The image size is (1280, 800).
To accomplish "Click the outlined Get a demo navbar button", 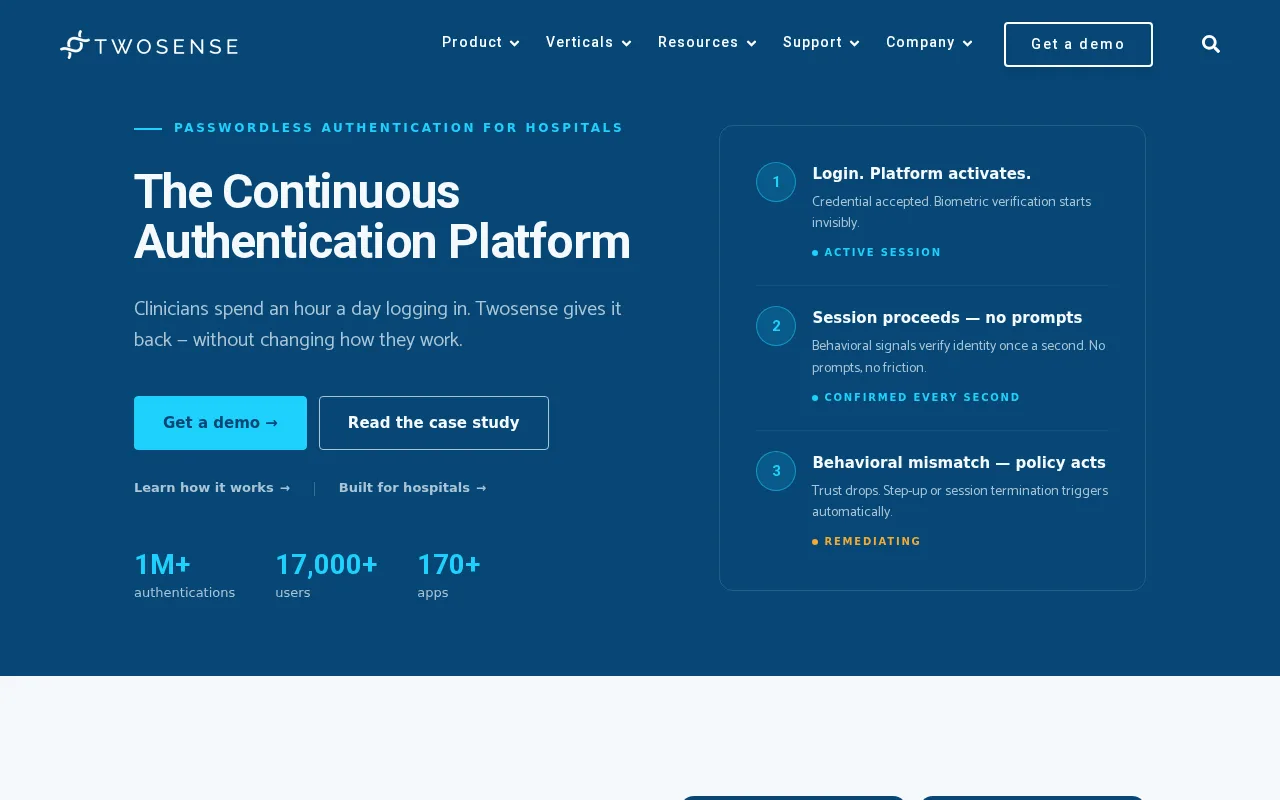I will pyautogui.click(x=1078, y=44).
